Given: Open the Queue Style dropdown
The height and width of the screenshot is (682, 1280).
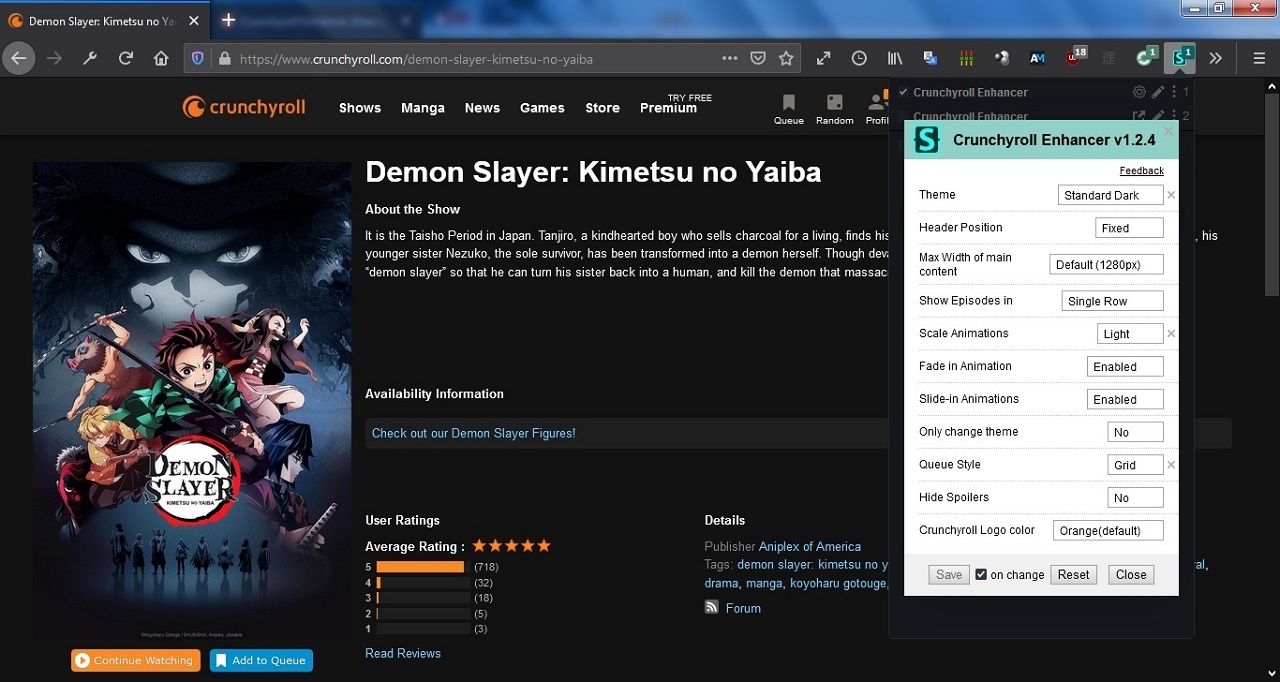Looking at the screenshot, I should 1135,465.
